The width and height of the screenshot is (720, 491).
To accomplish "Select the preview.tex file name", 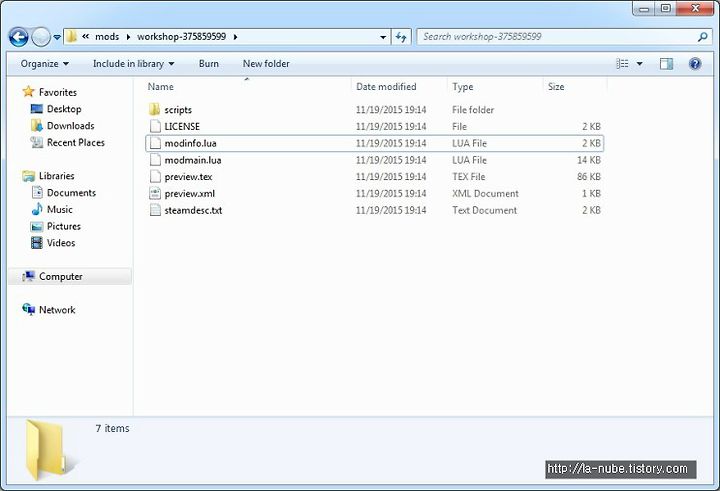I will point(188,177).
